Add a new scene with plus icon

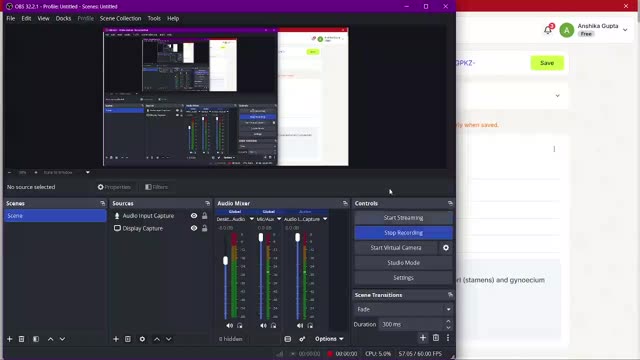(x=10, y=339)
